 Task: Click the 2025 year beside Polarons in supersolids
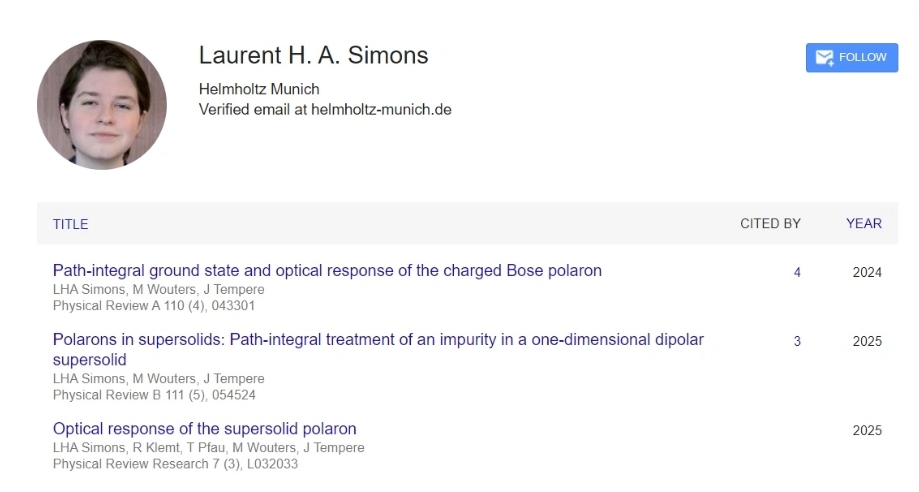click(x=867, y=341)
